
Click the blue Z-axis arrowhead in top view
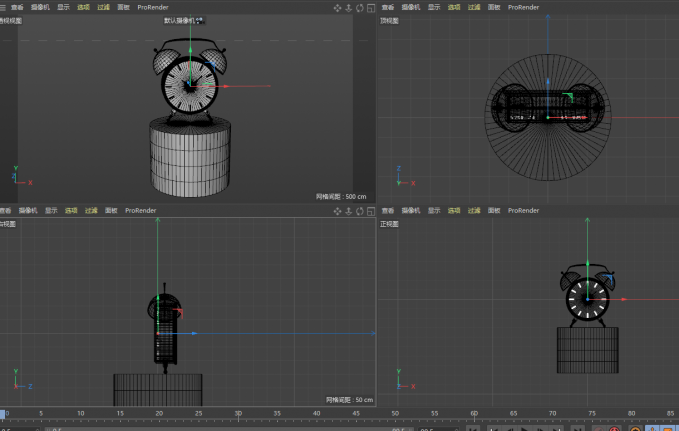coord(548,81)
